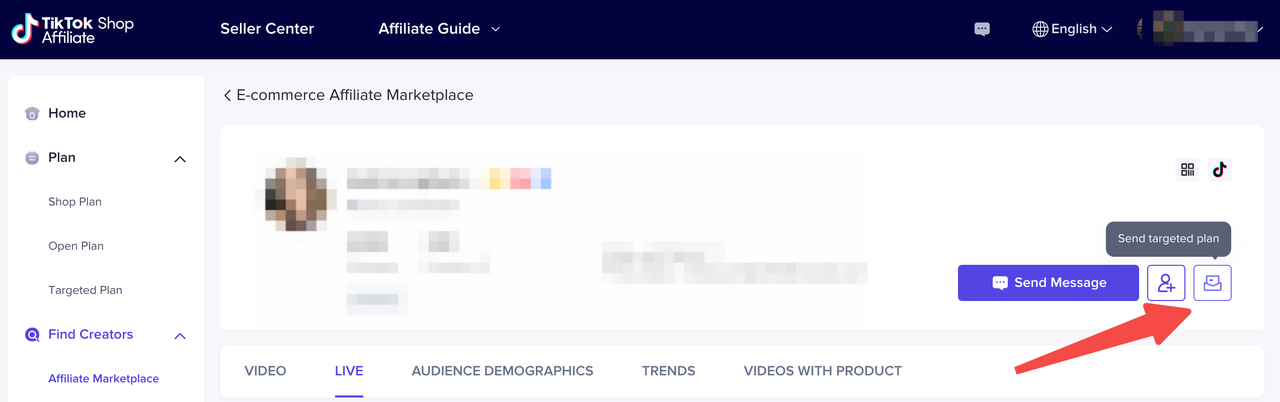Click the Send targeted plan icon
Viewport: 1280px width, 402px height.
[x=1212, y=283]
